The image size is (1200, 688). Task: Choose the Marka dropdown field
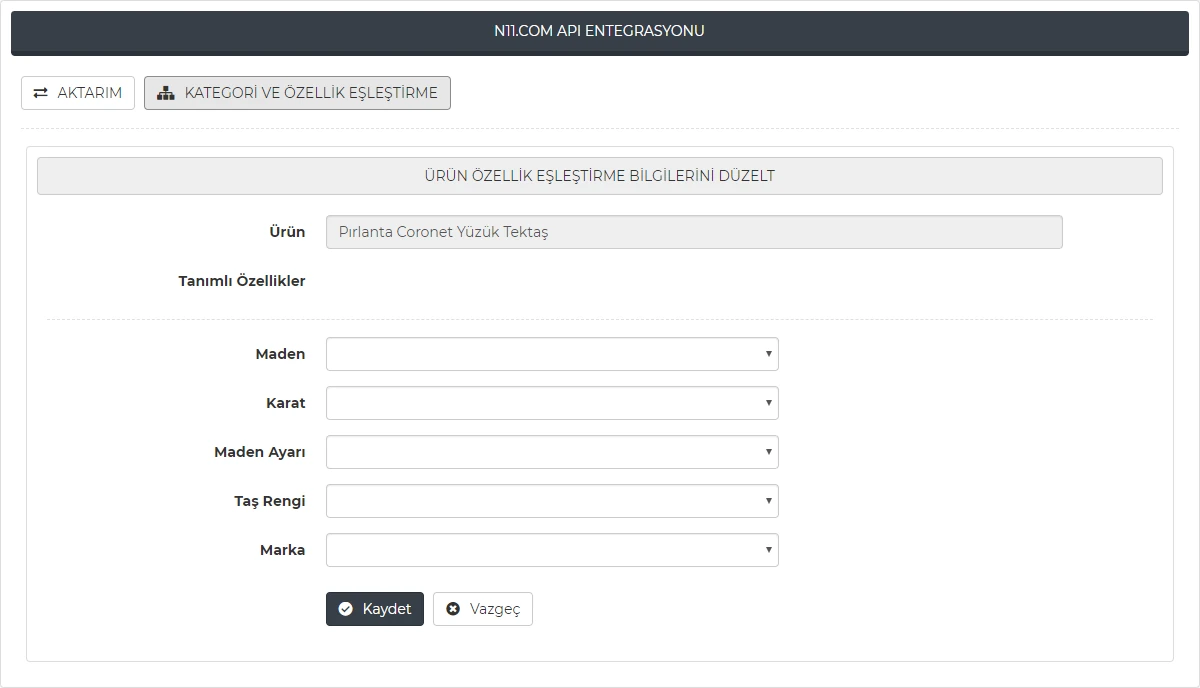(552, 550)
